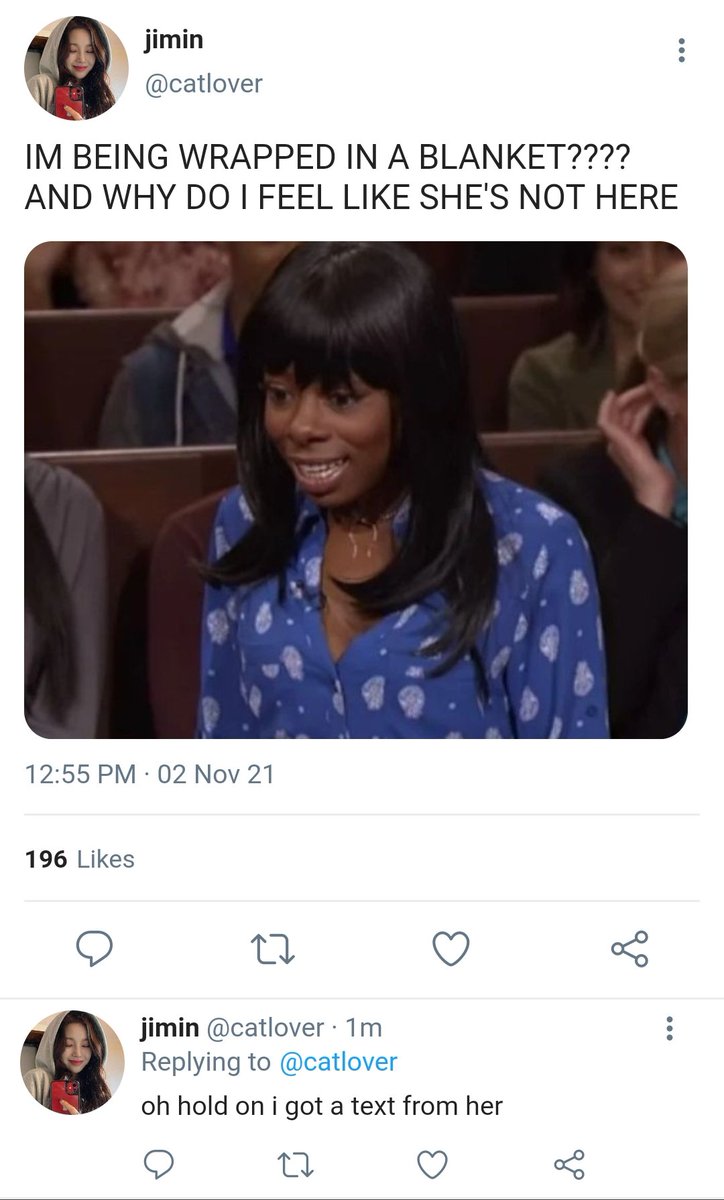Image resolution: width=724 pixels, height=1200 pixels.
Task: Like the main tweet with heart icon
Action: (x=450, y=948)
